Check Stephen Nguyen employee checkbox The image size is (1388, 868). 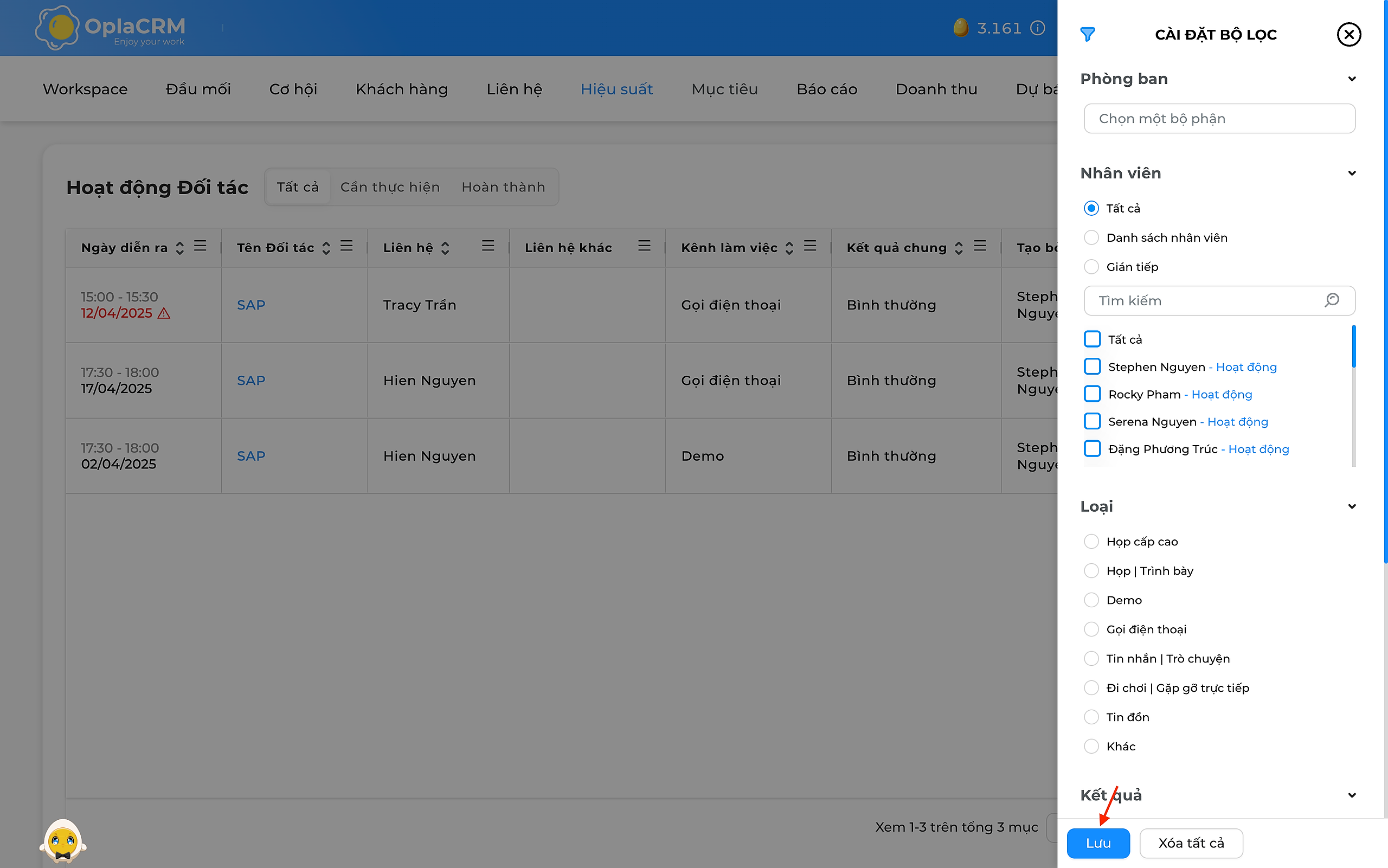1092,367
